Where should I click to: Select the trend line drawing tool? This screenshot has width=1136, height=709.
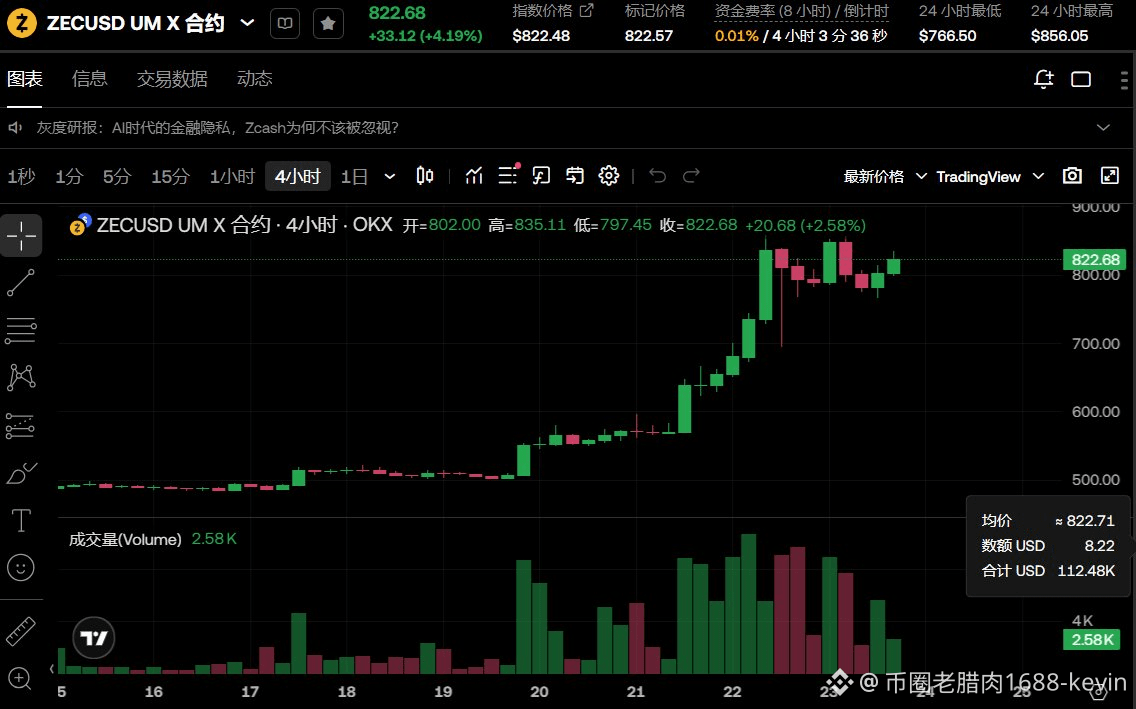pos(21,282)
